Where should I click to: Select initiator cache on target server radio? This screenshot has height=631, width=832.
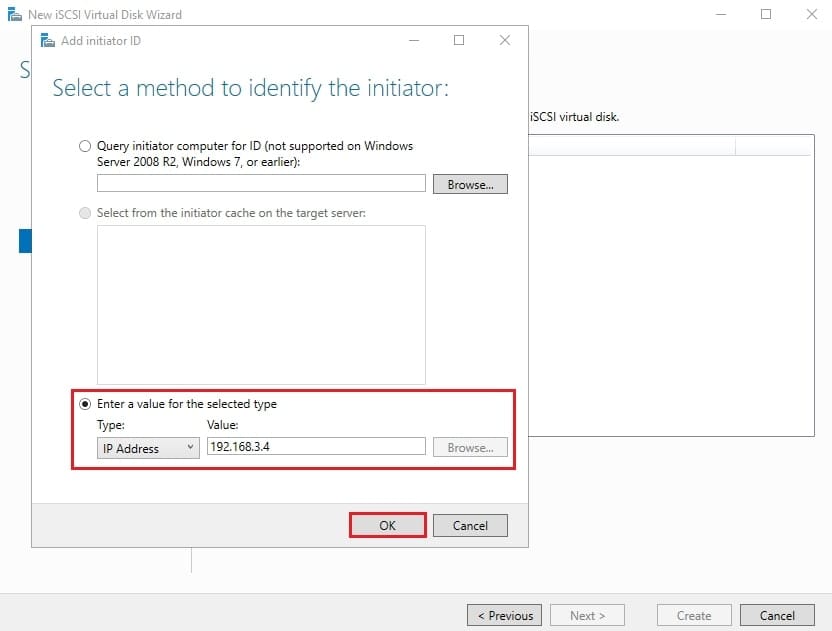pyautogui.click(x=85, y=213)
